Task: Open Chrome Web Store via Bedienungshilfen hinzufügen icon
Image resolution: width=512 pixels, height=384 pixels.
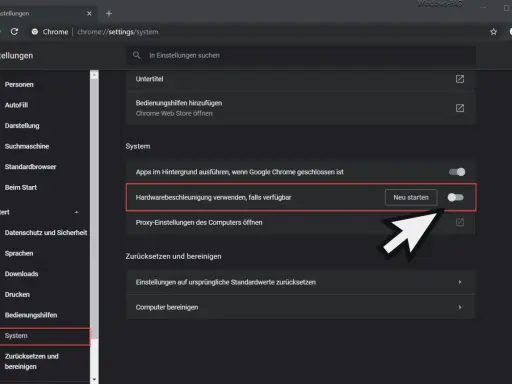Action: click(460, 108)
